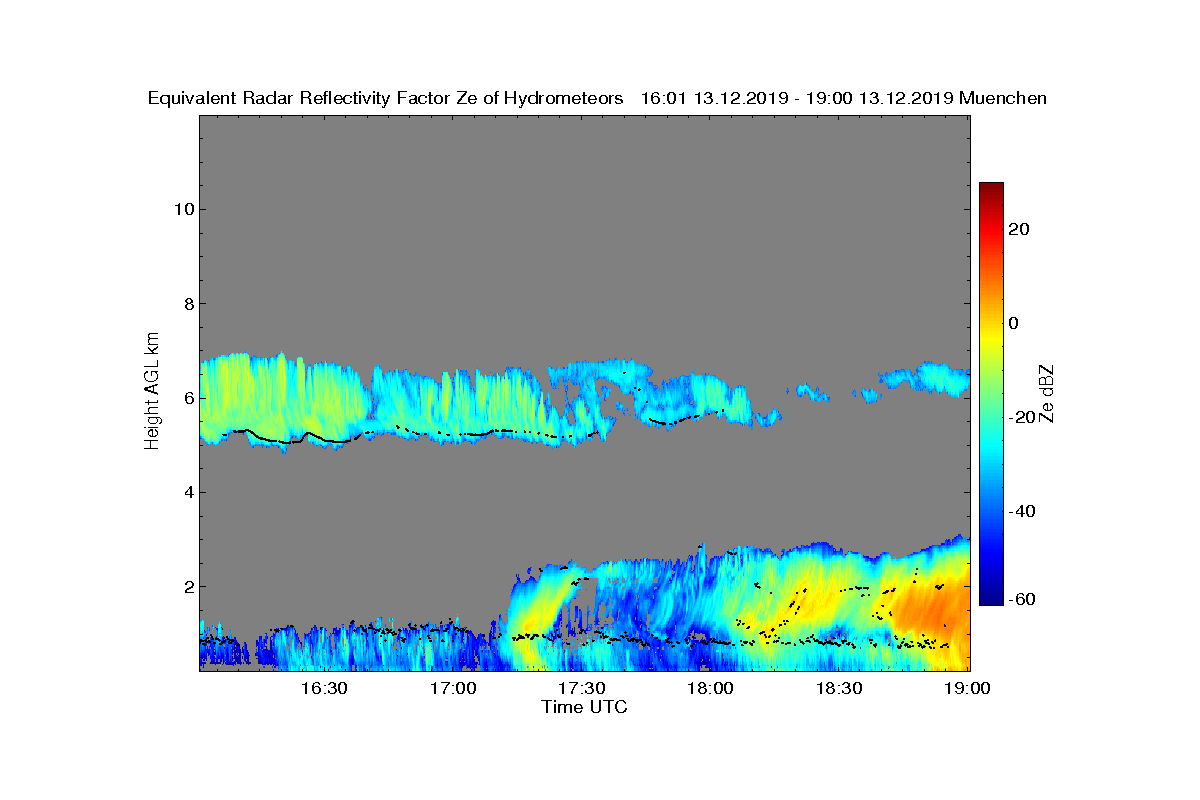Click the plot title 'Equivalent Radar Reflectivity Factor Ze of Hydrometeors'

tap(386, 99)
